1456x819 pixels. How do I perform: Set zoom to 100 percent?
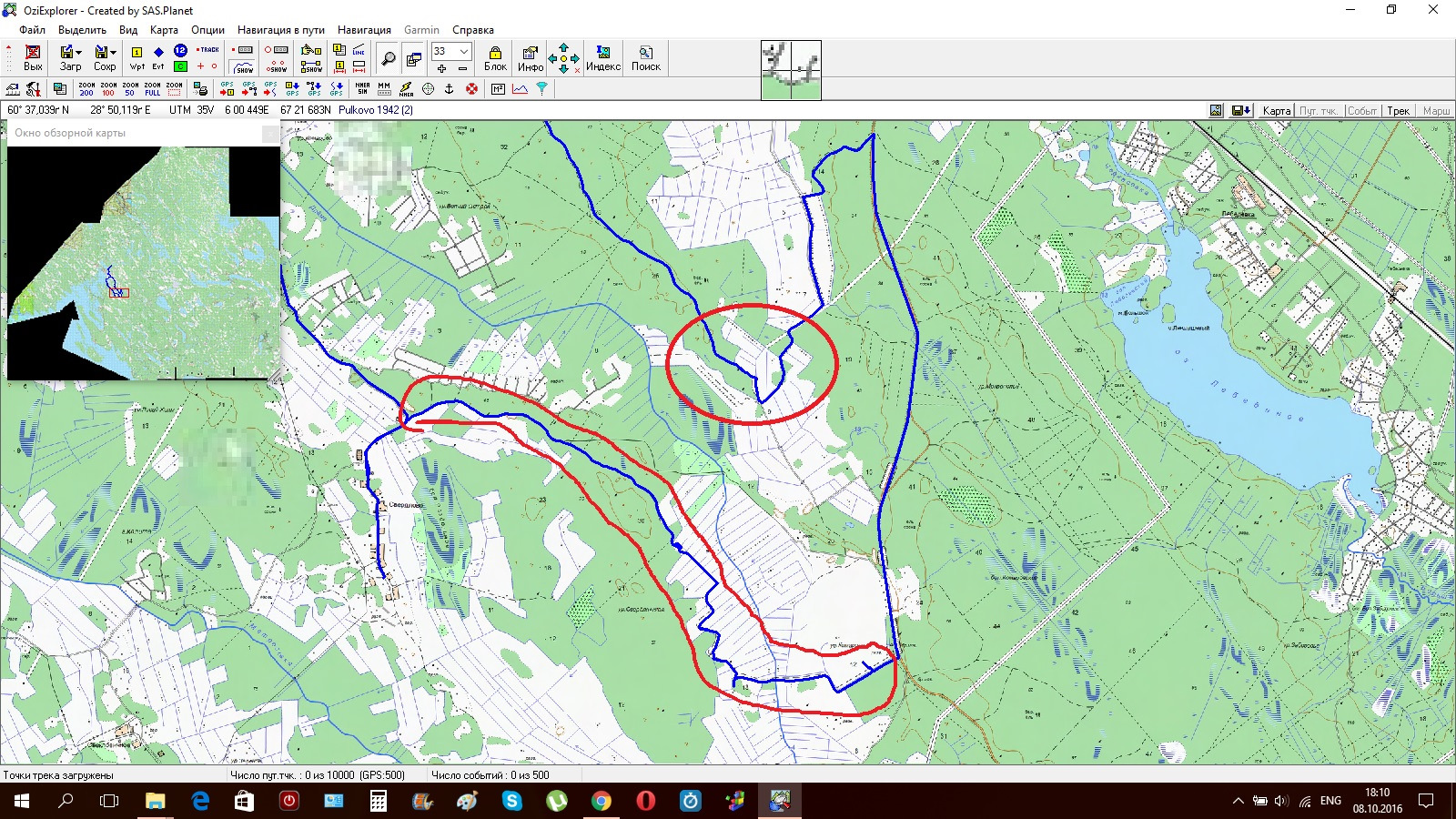point(108,88)
